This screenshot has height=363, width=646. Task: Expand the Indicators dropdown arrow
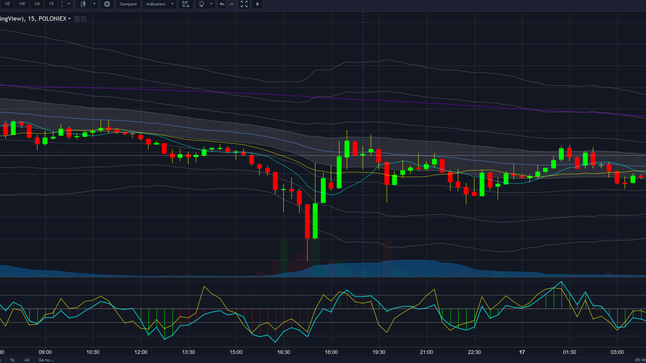click(172, 4)
